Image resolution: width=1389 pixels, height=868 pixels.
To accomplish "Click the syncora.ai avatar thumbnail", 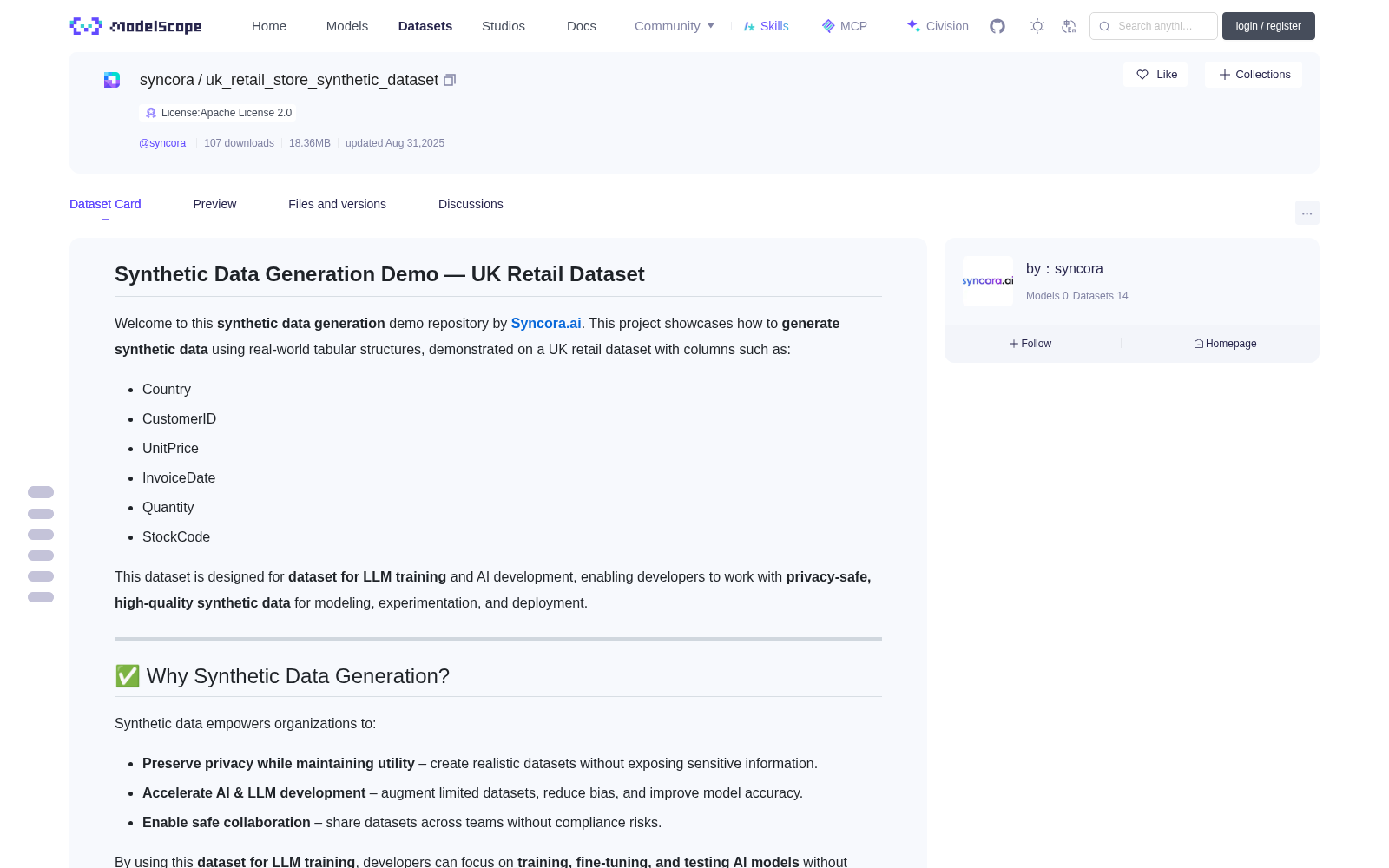I will tap(988, 281).
